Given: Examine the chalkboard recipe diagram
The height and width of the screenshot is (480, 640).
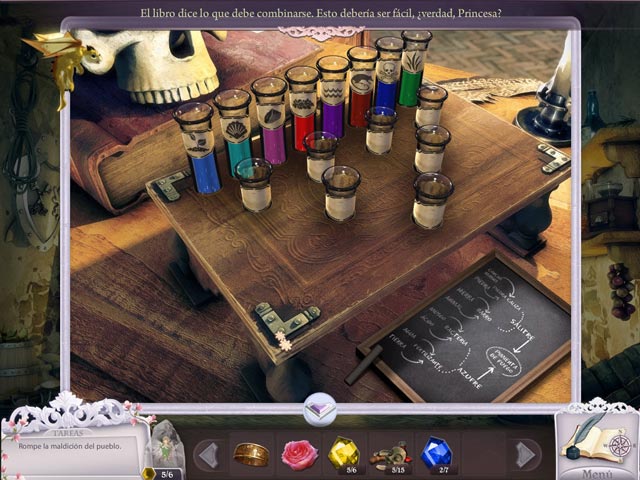Looking at the screenshot, I should [467, 327].
